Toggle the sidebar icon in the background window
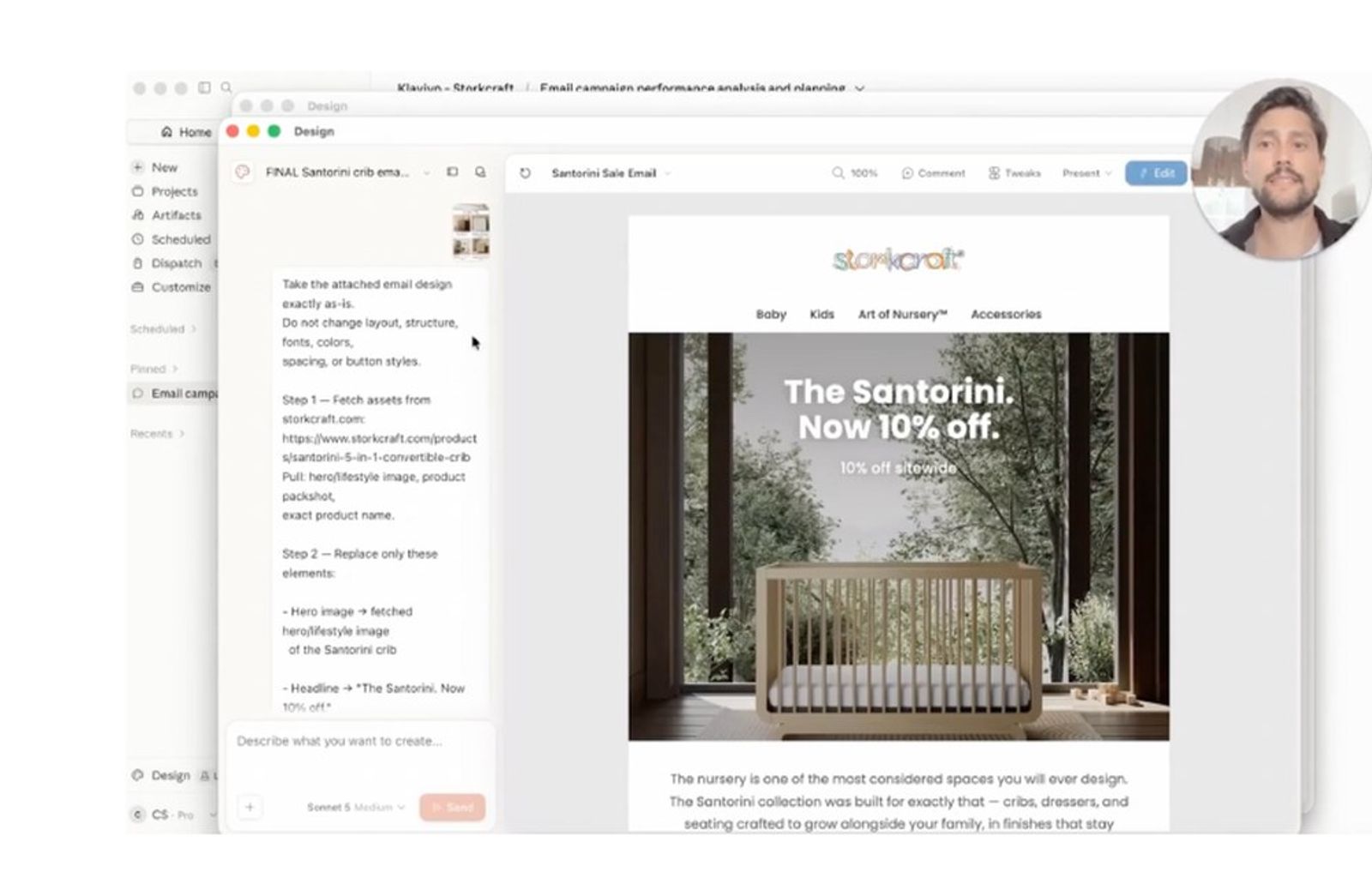1372x878 pixels. [204, 87]
